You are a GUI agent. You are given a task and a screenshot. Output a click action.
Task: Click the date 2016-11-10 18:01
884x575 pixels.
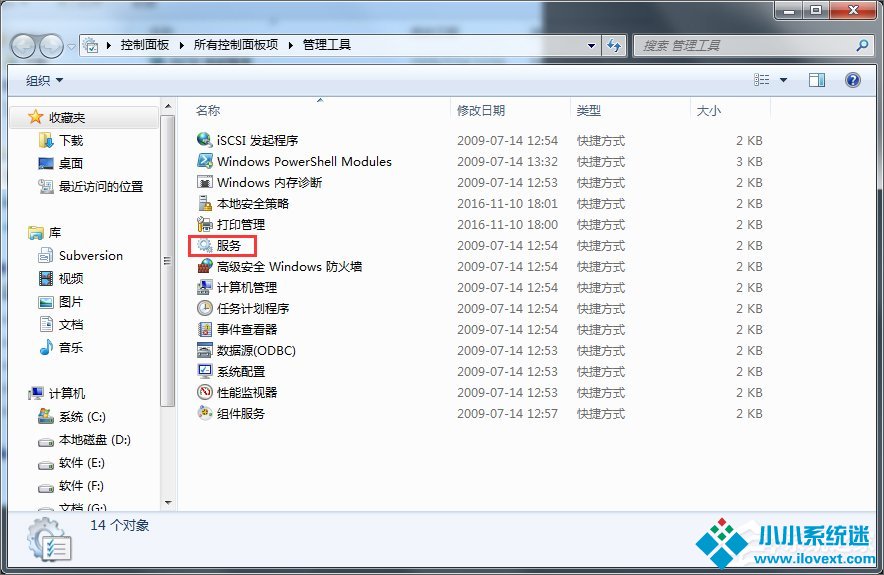tap(507, 204)
